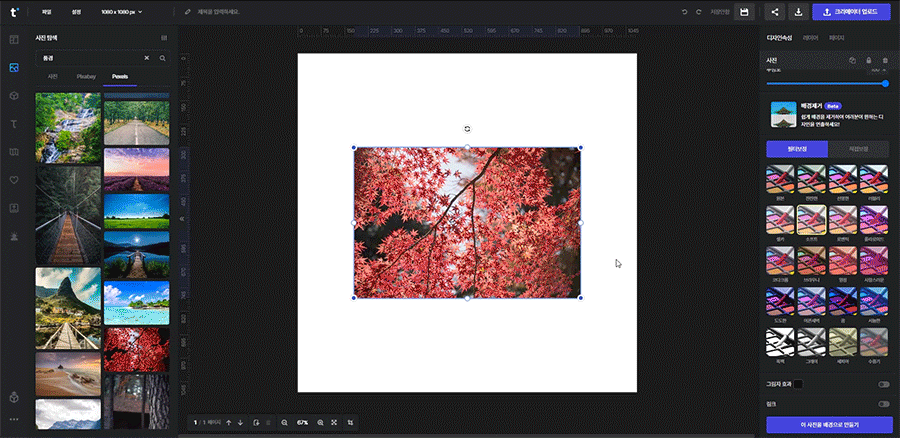Click the opacity slider handle in photo panel
Viewport: 900px width, 438px height.
(885, 84)
